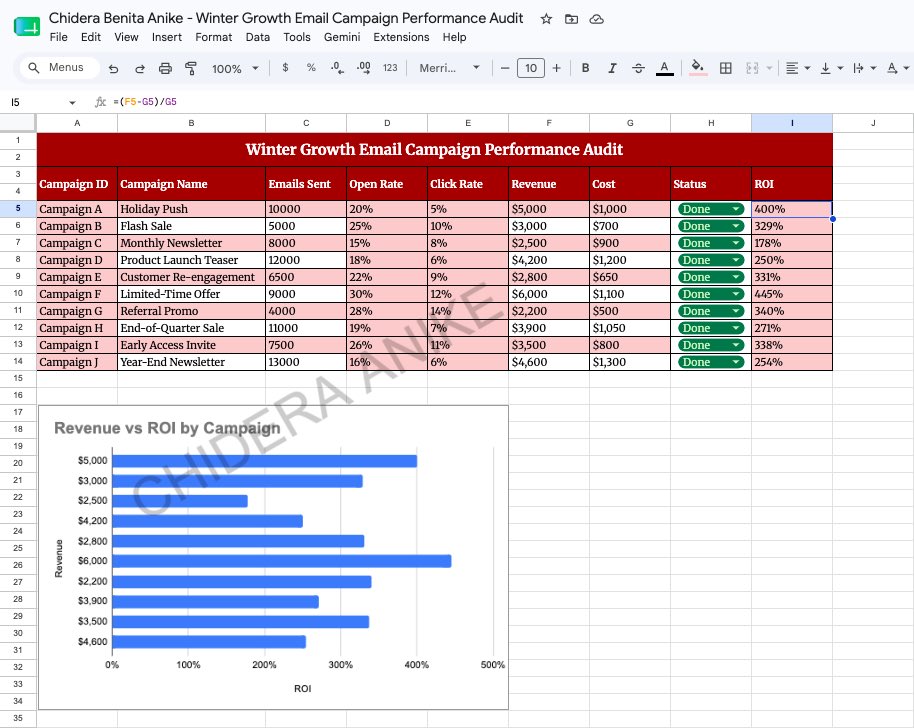Click the select-all corner box
Viewport: 914px width, 728px height.
(x=18, y=123)
